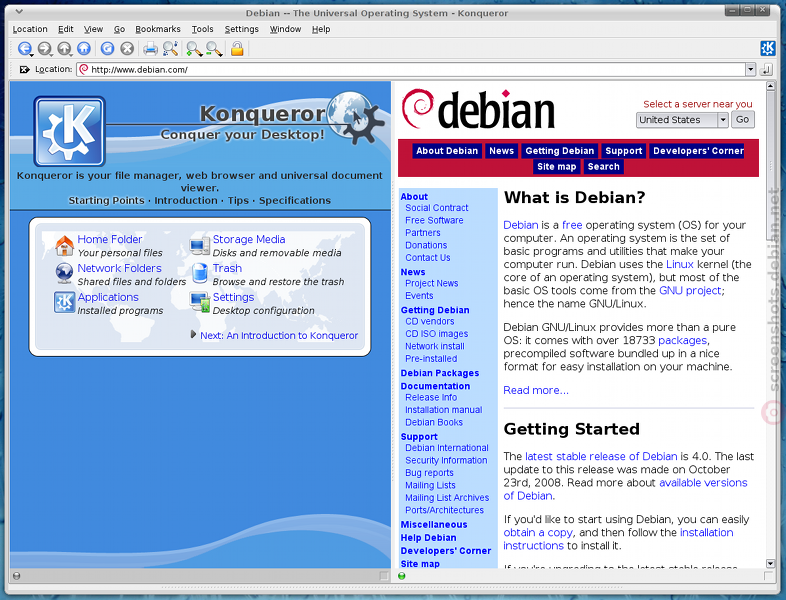Click the large Konqueror K gear logo
The width and height of the screenshot is (786, 600).
coord(69,131)
